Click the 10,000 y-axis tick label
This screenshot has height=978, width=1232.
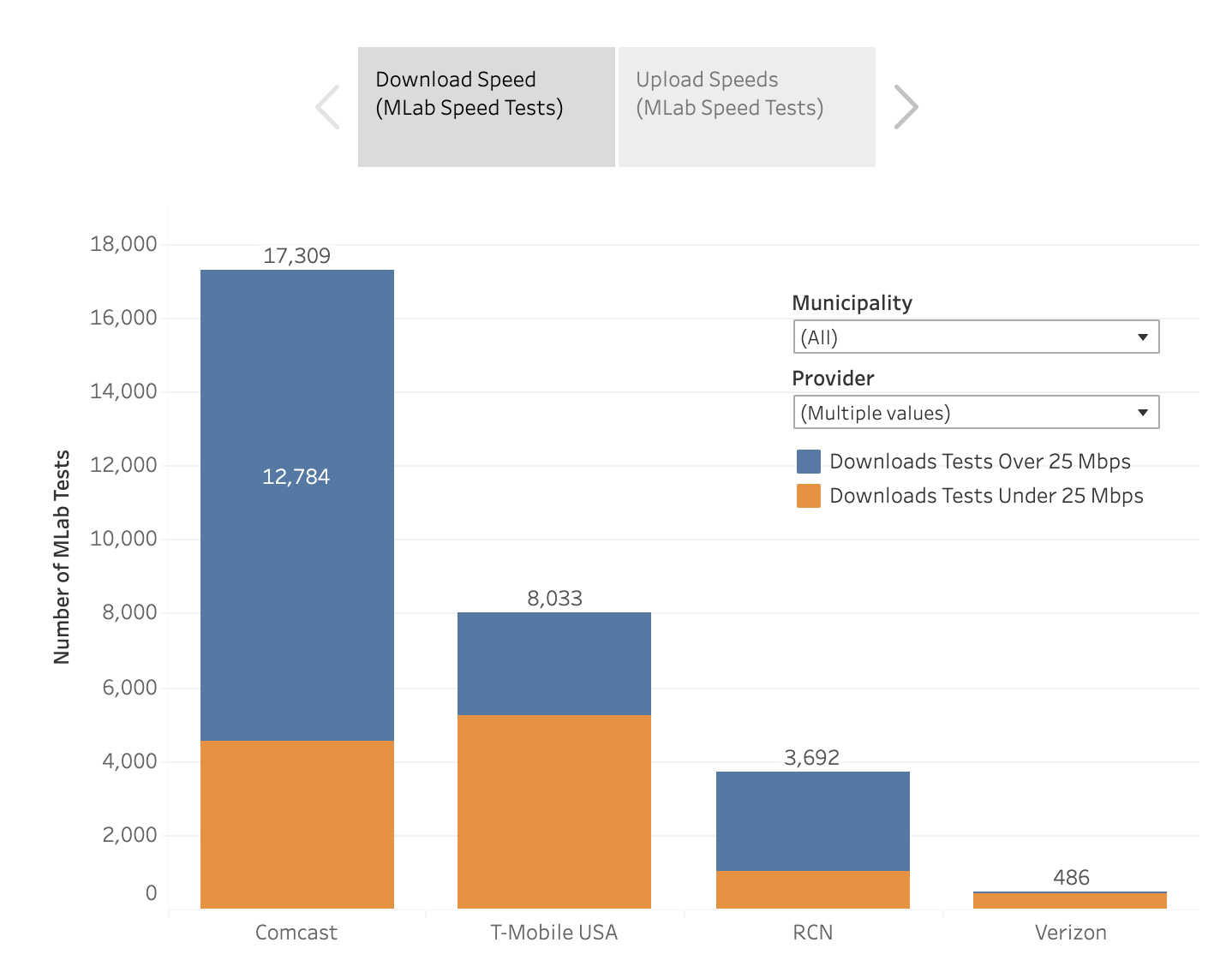click(124, 539)
